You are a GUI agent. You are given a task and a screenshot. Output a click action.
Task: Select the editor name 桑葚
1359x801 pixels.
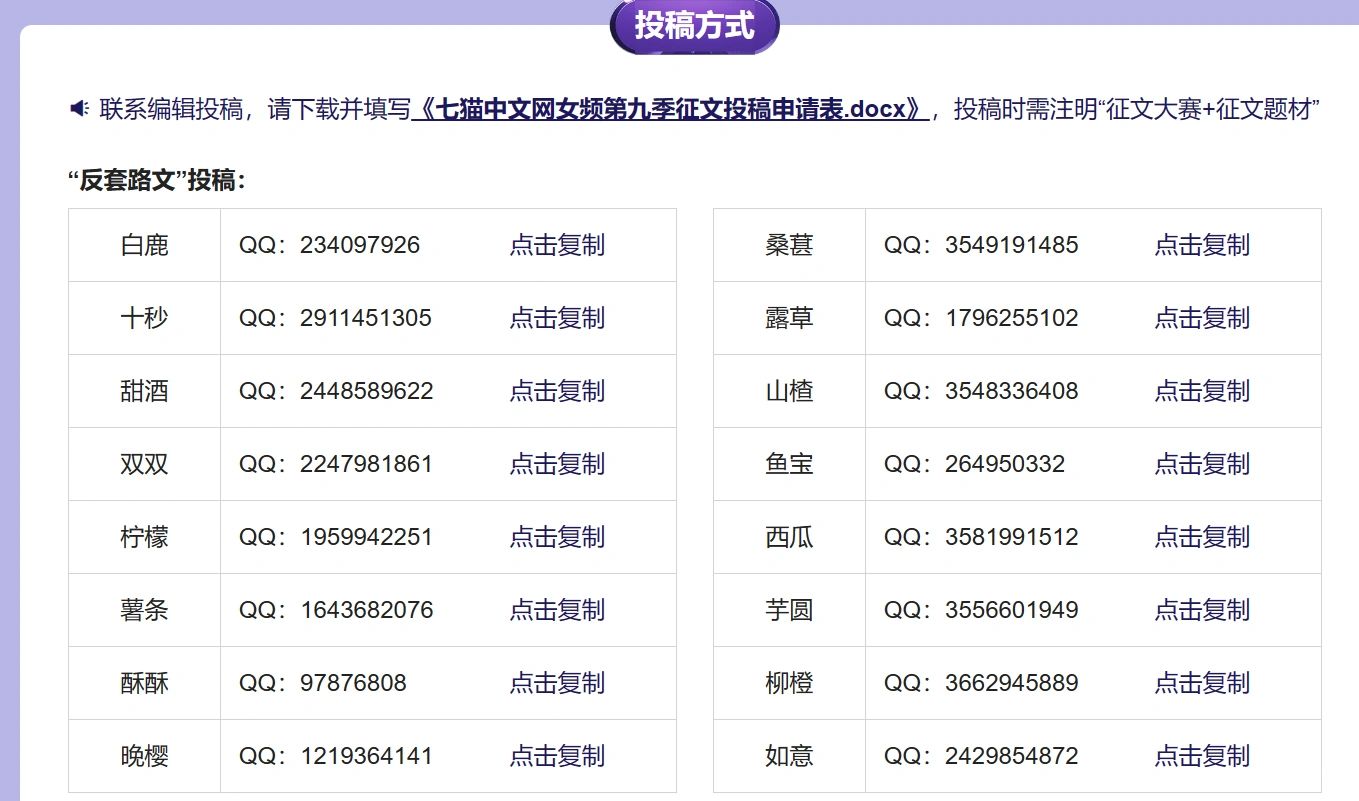789,245
